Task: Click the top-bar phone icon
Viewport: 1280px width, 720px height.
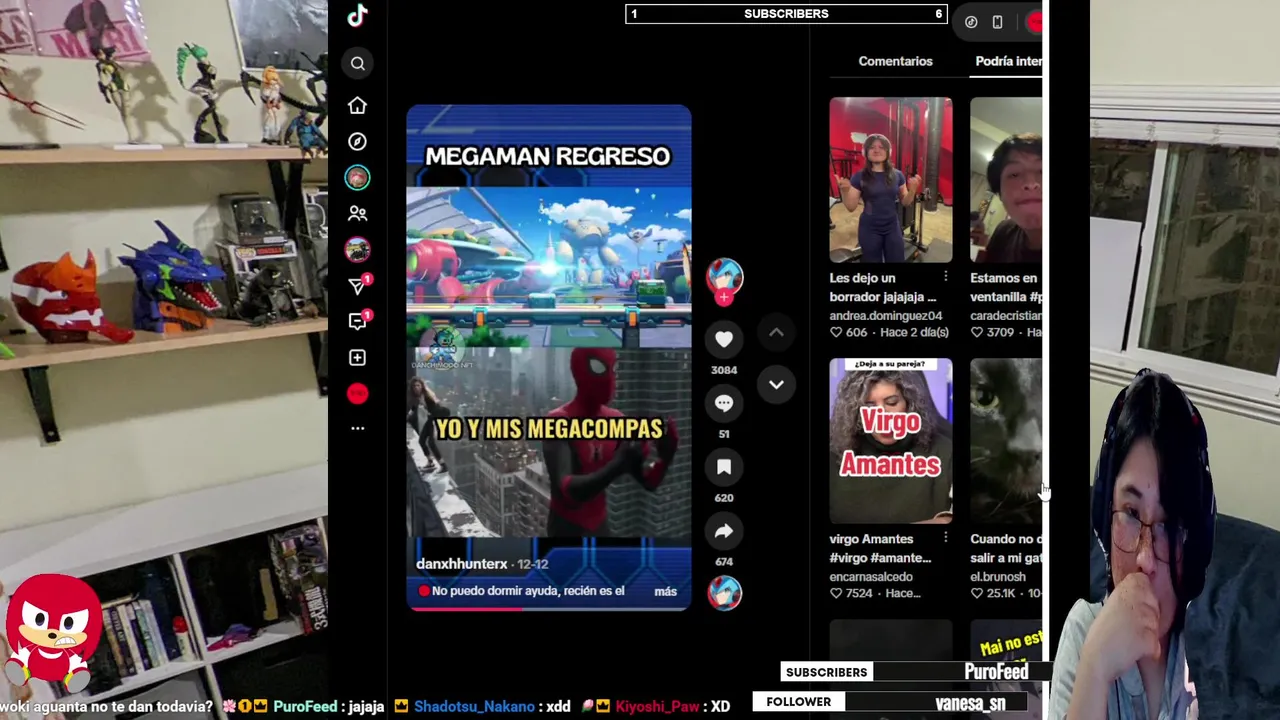Action: (997, 22)
